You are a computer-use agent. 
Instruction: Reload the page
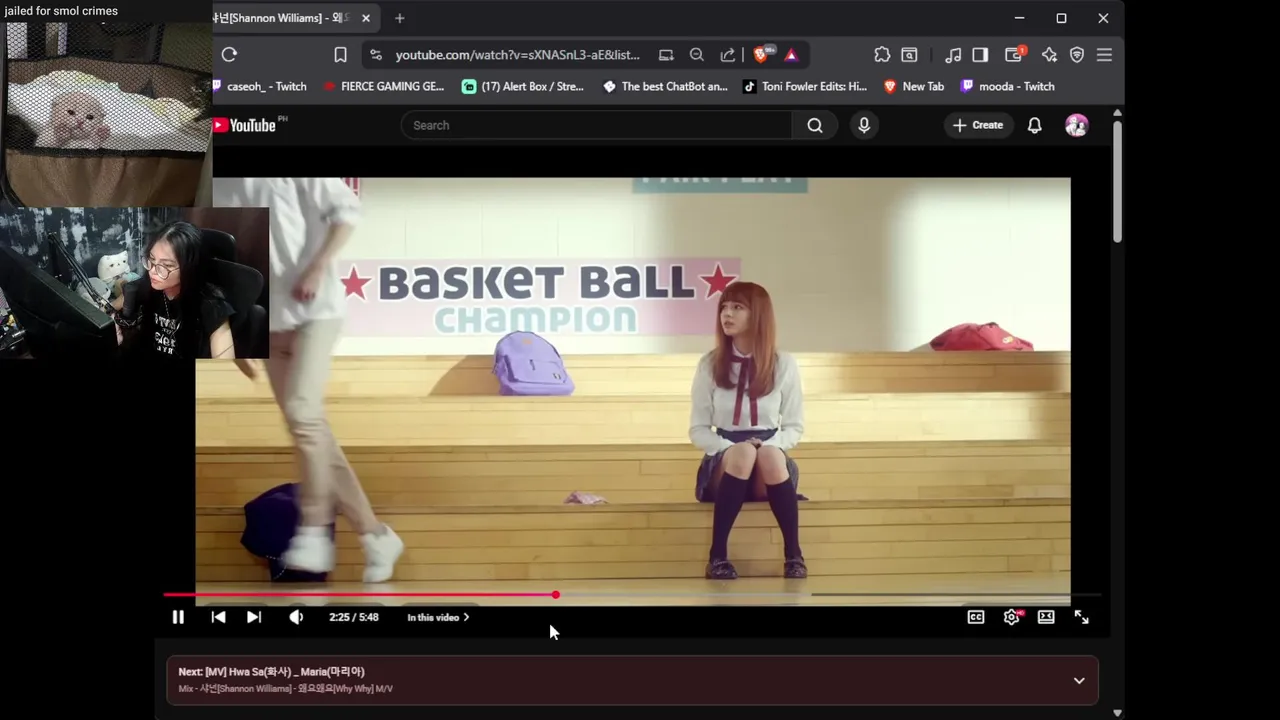(x=230, y=55)
